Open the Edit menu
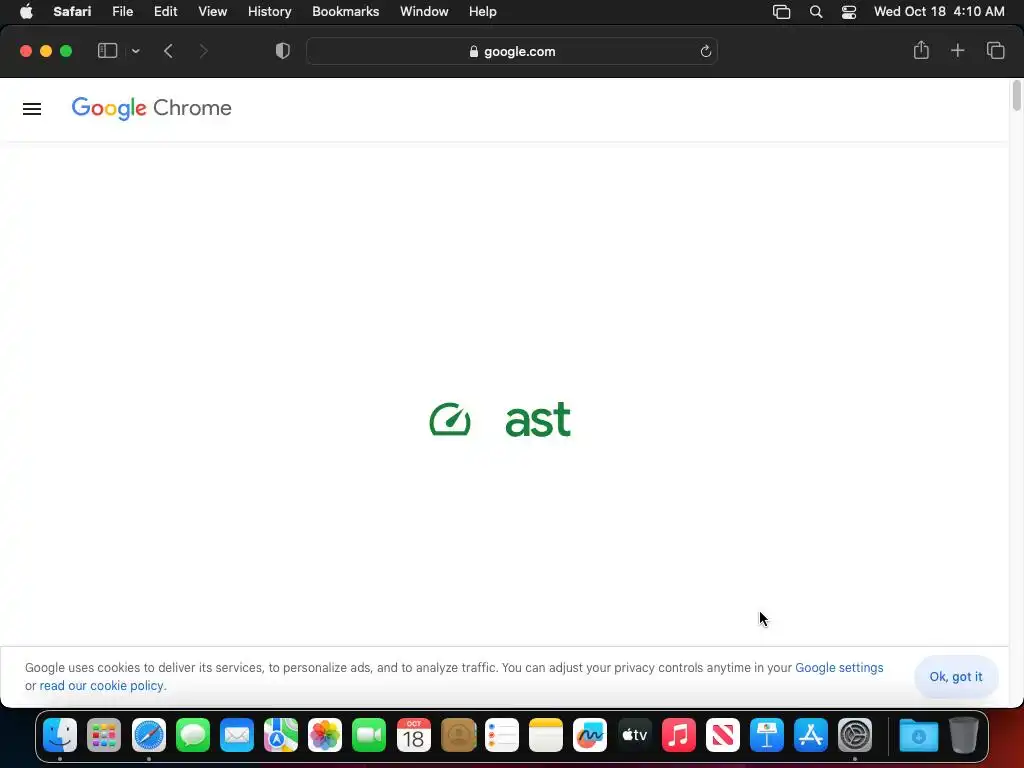This screenshot has height=768, width=1024. point(165,12)
